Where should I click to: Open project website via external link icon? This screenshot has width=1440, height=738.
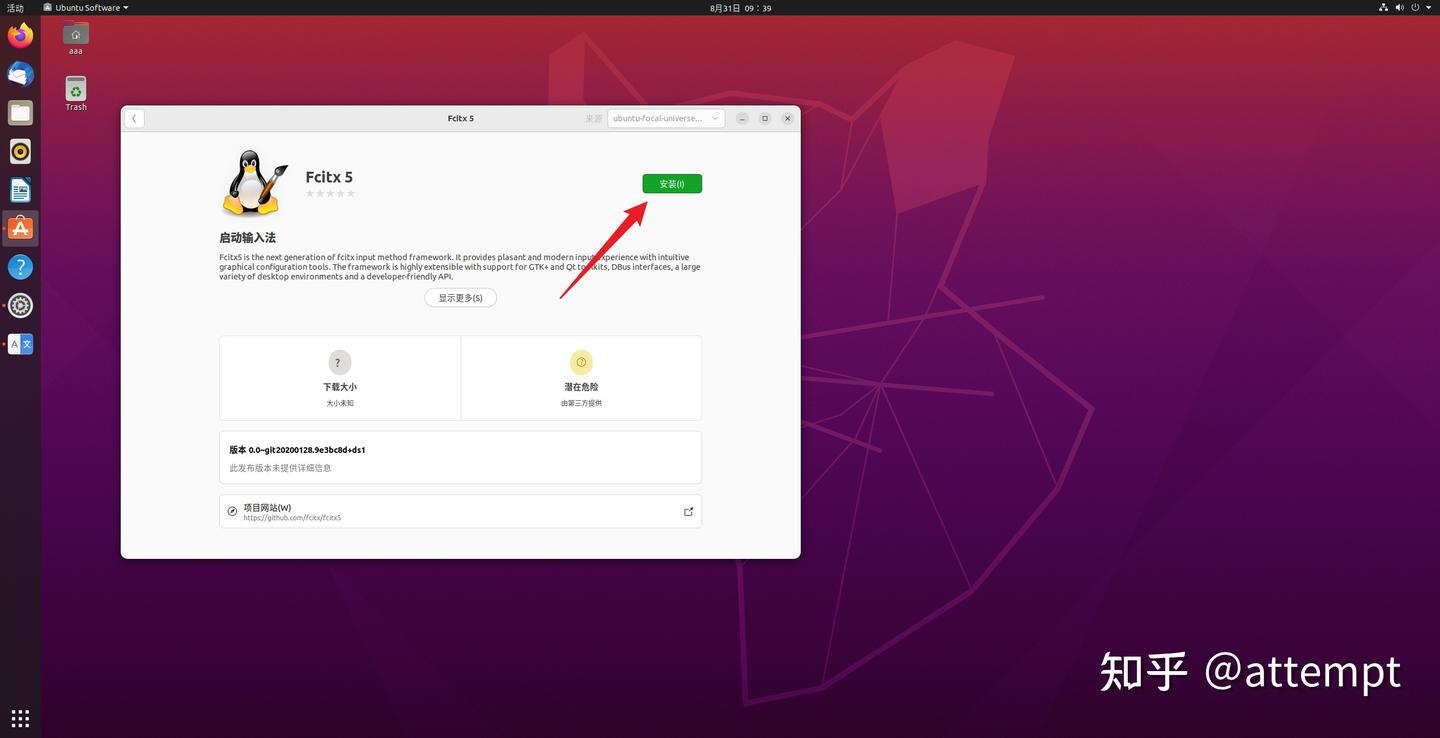tap(688, 511)
